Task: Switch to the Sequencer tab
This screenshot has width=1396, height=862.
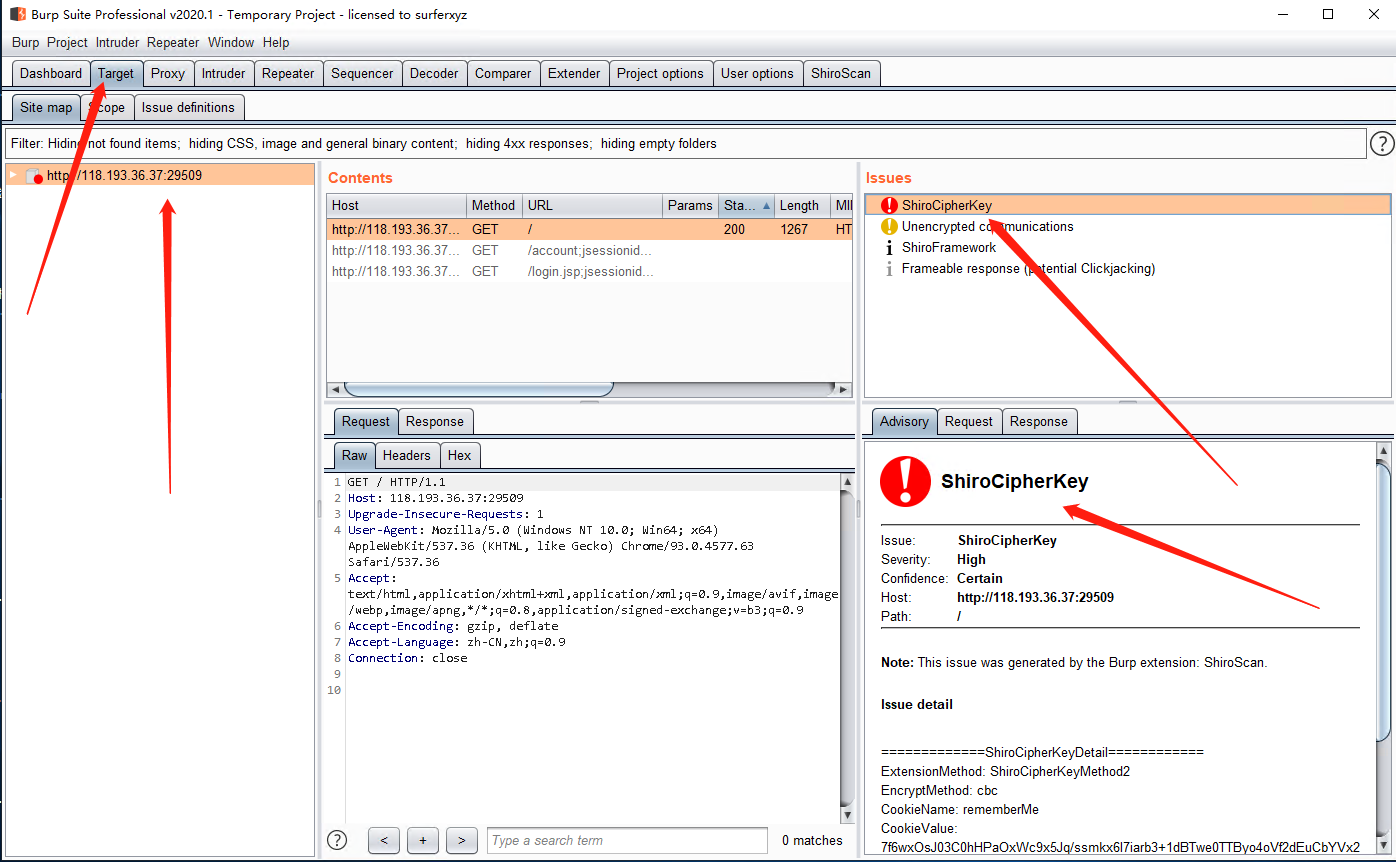Action: click(362, 73)
